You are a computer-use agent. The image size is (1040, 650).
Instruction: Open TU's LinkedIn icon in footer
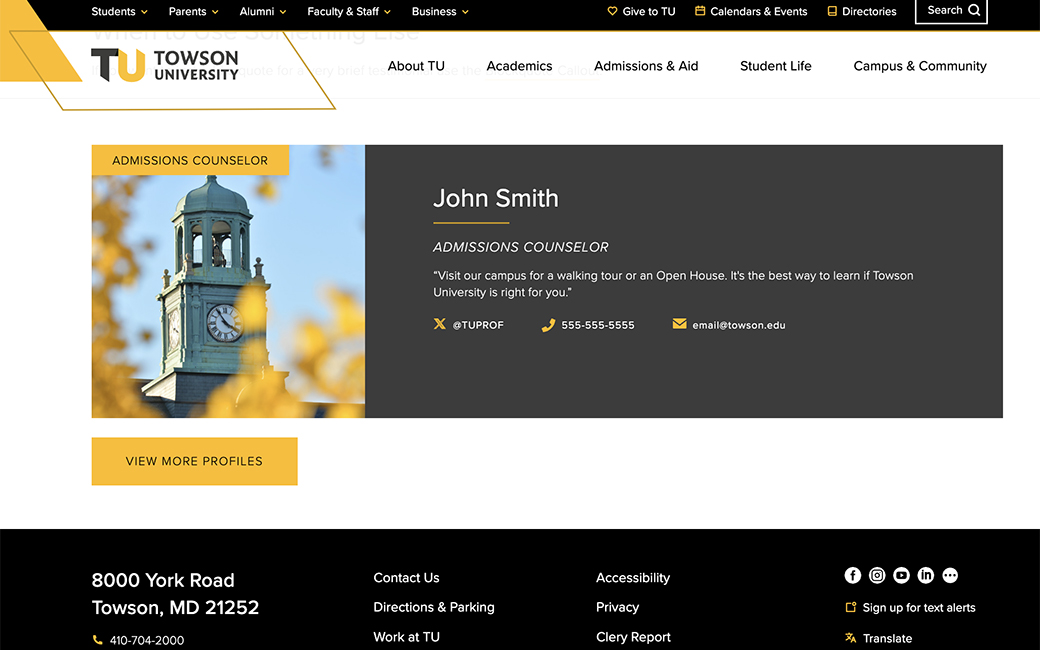[x=925, y=575]
